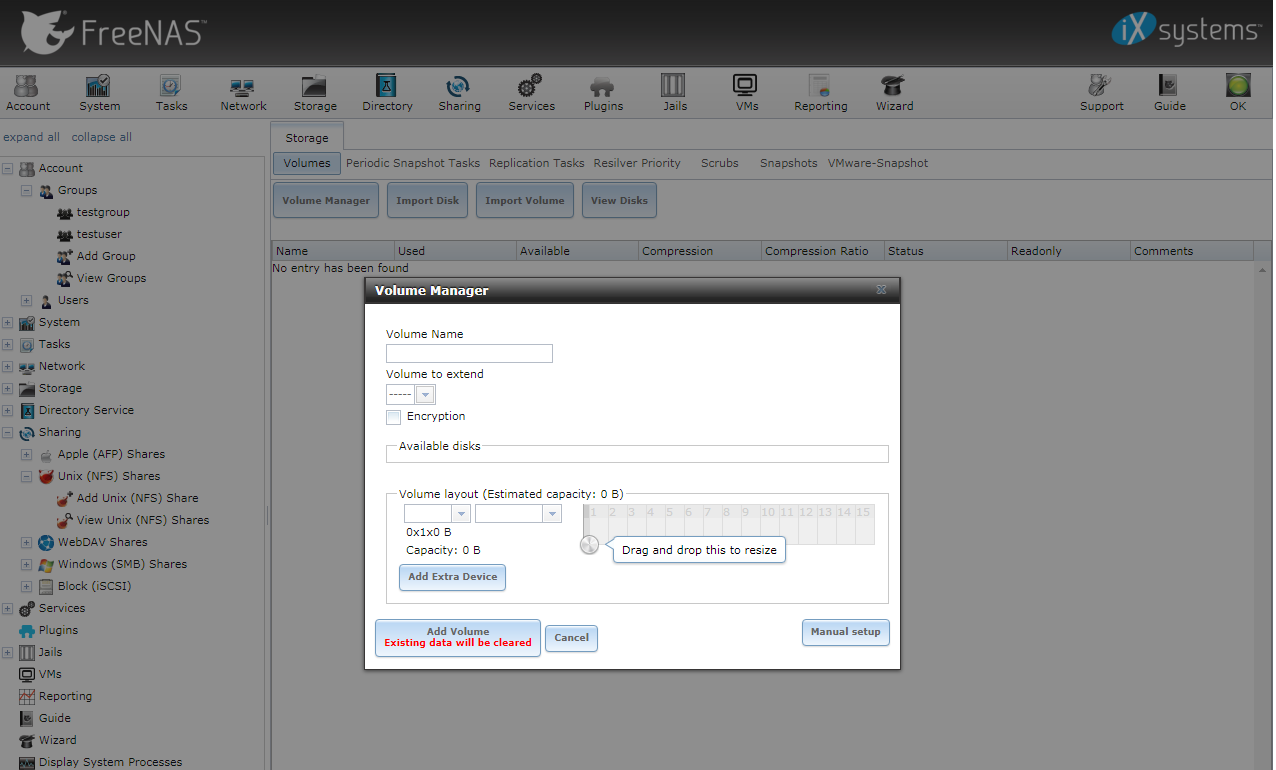1276x770 pixels.
Task: Switch to Replication Tasks tab
Action: tap(537, 163)
